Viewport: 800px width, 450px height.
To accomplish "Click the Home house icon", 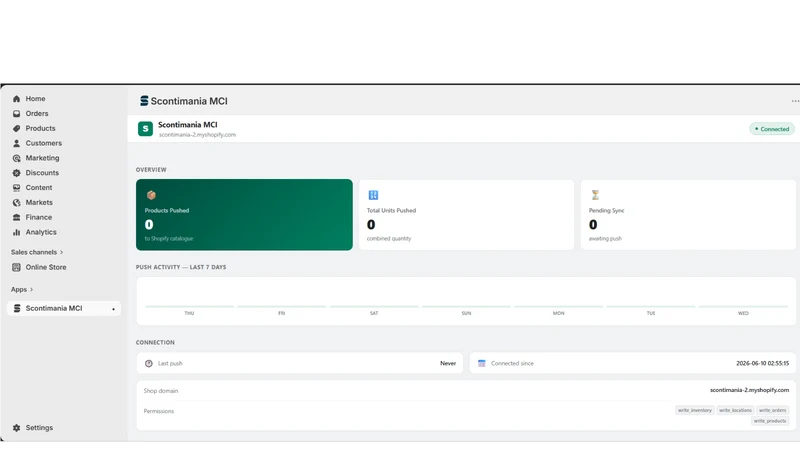I will [x=16, y=99].
